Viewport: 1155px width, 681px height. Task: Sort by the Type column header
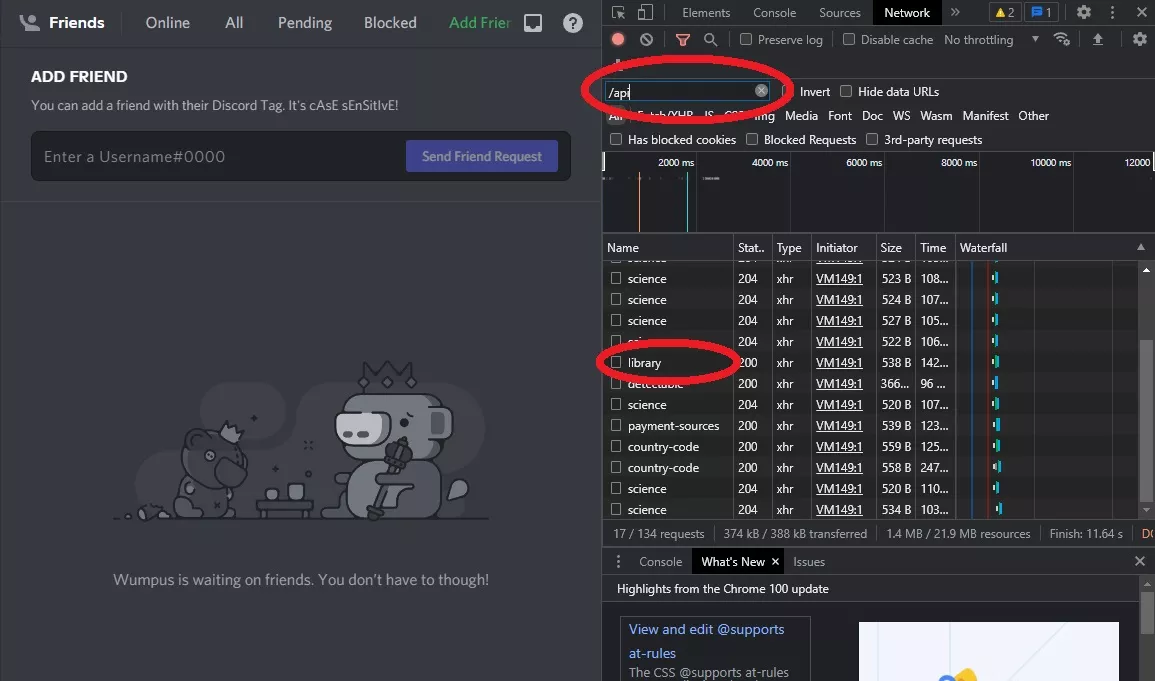point(790,248)
